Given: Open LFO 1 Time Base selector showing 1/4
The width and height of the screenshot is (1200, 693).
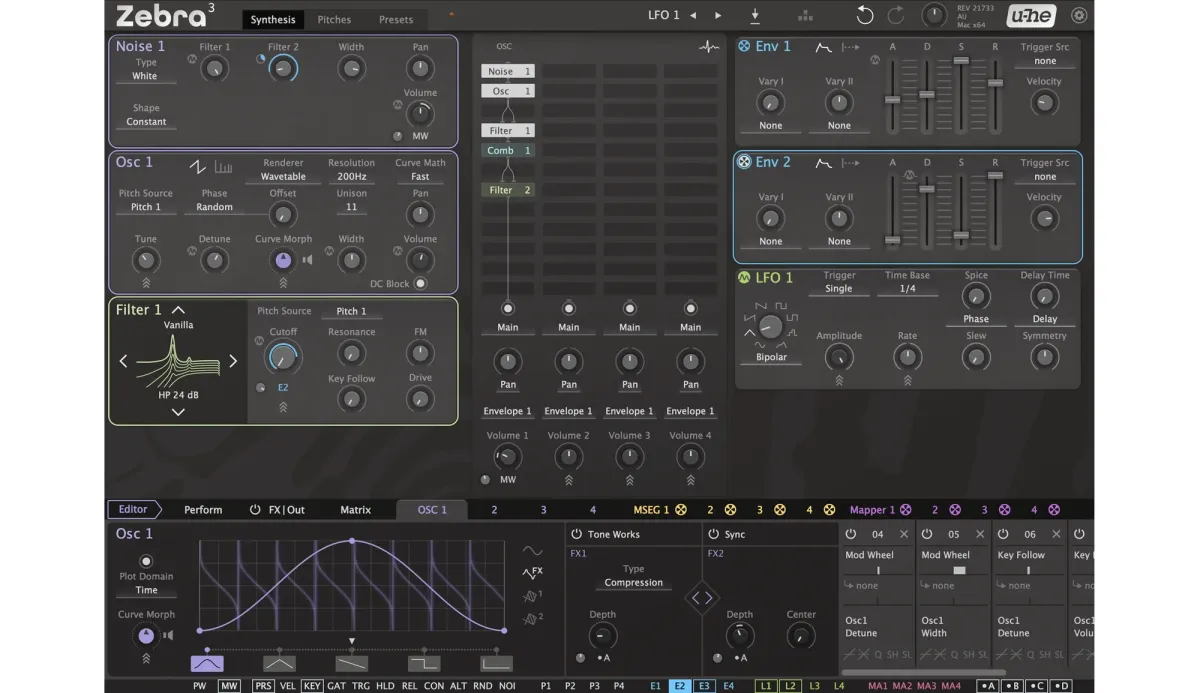Looking at the screenshot, I should (907, 289).
